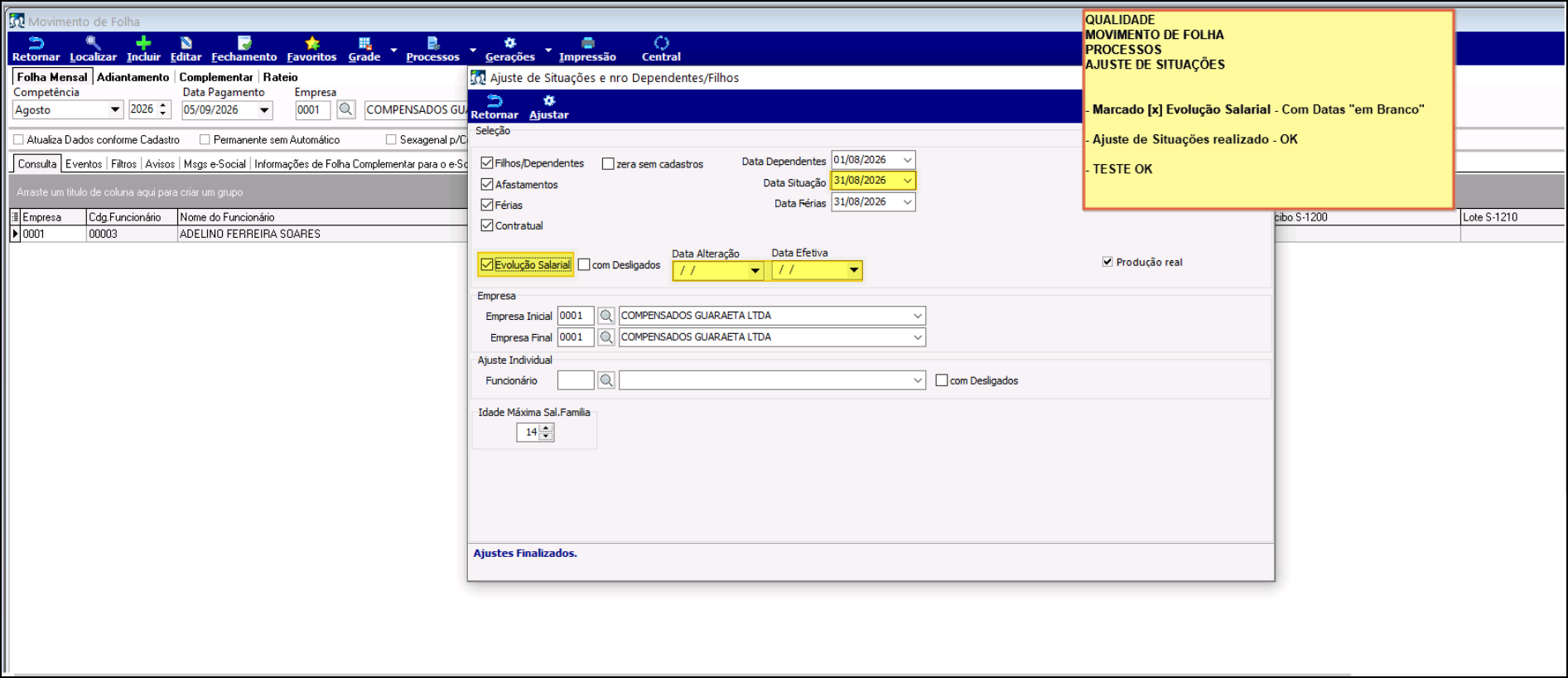
Task: Select the Rateio tab
Action: point(281,77)
